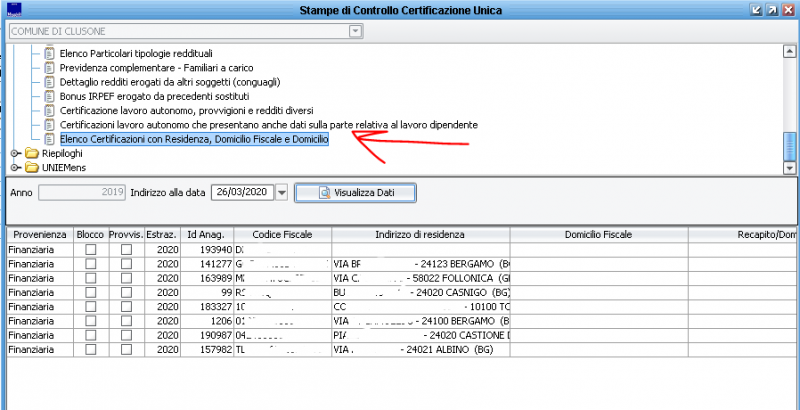Click document icon beside Bonus IRPEF item

50,96
